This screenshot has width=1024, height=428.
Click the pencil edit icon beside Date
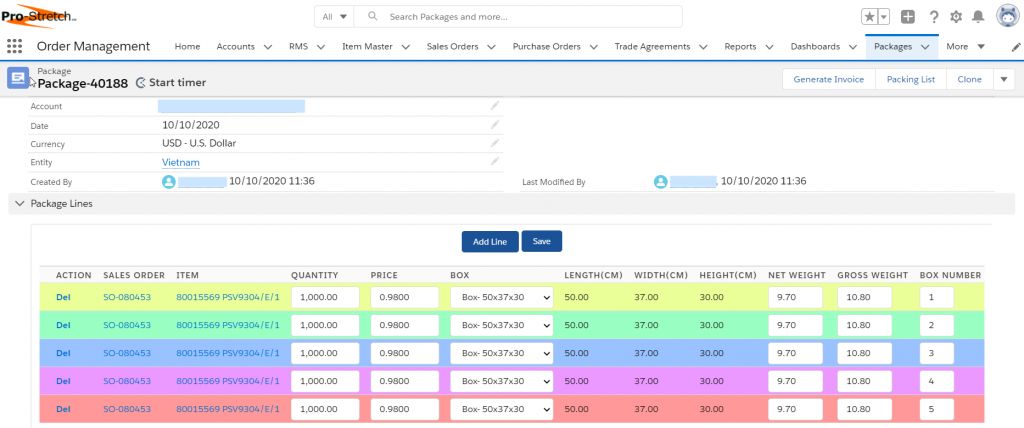494,125
